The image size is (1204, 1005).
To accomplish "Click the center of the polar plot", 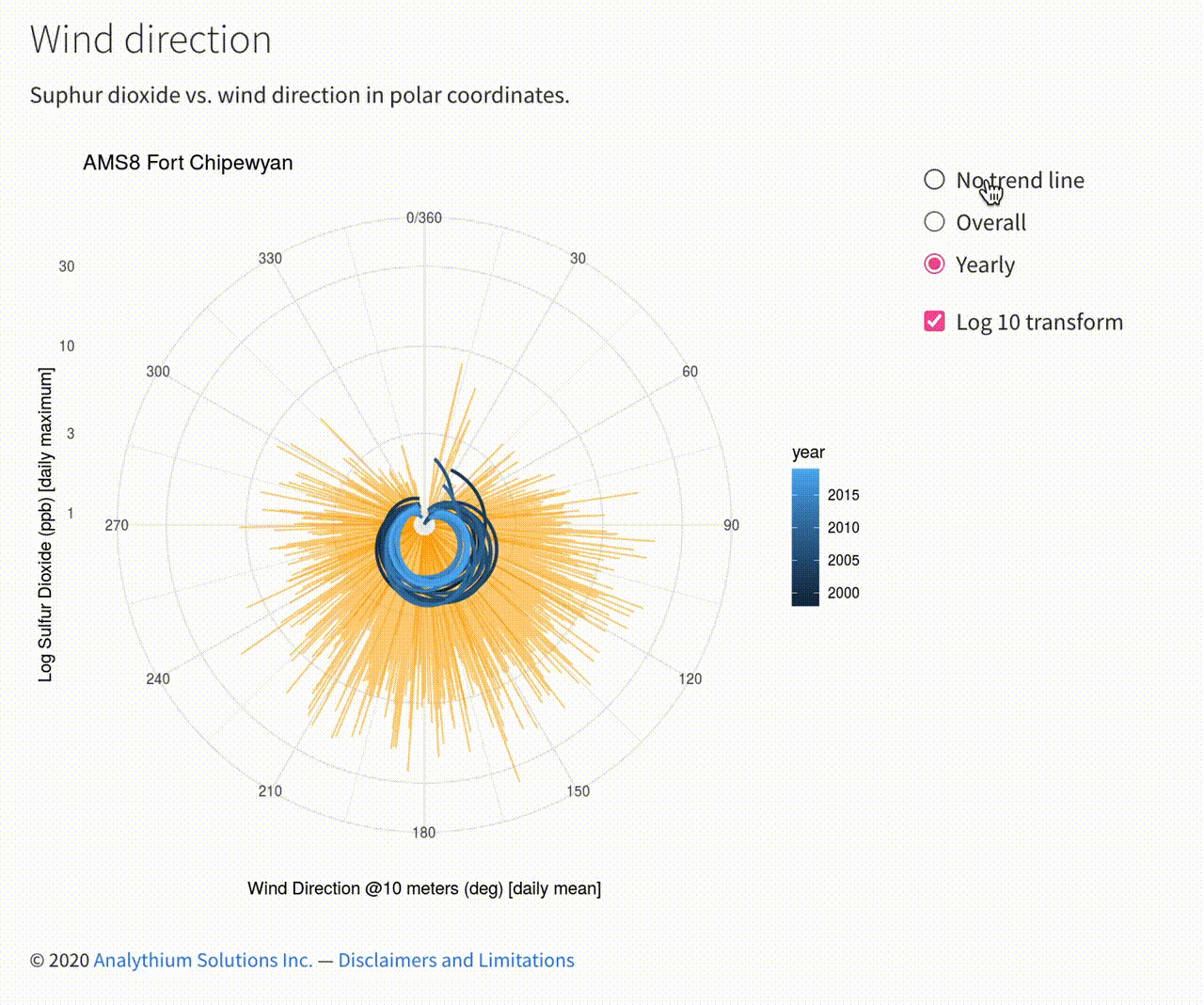I will point(424,525).
